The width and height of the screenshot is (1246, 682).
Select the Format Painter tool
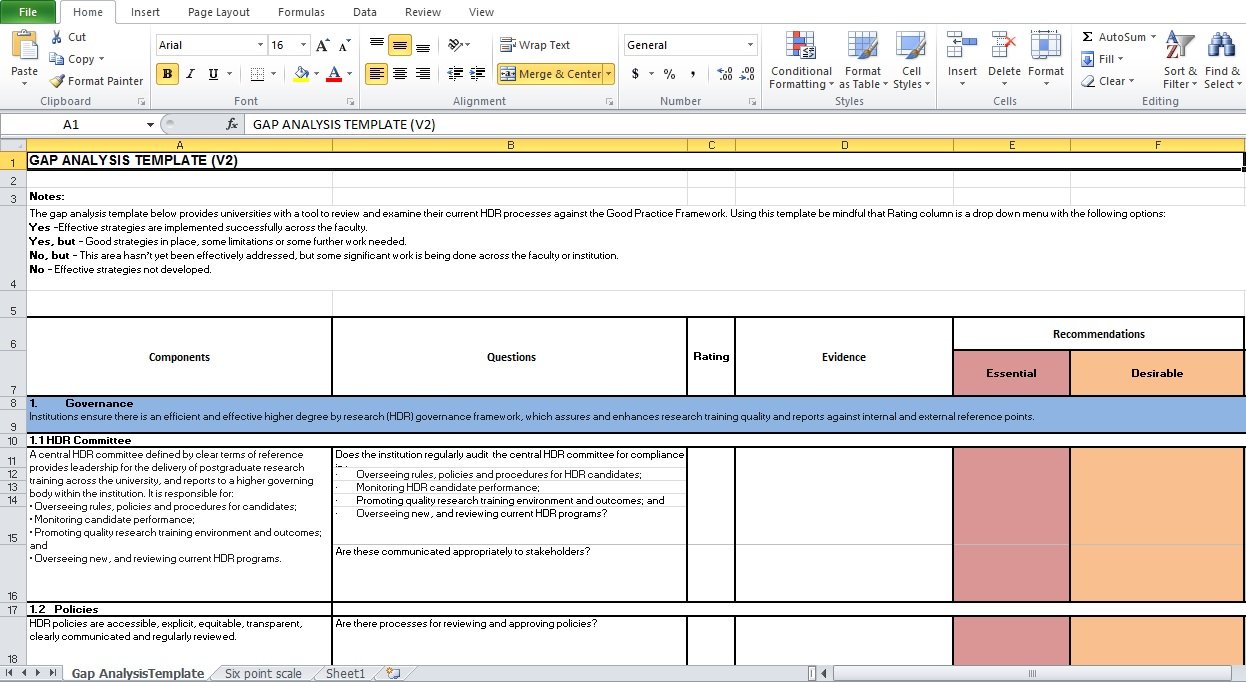[97, 81]
